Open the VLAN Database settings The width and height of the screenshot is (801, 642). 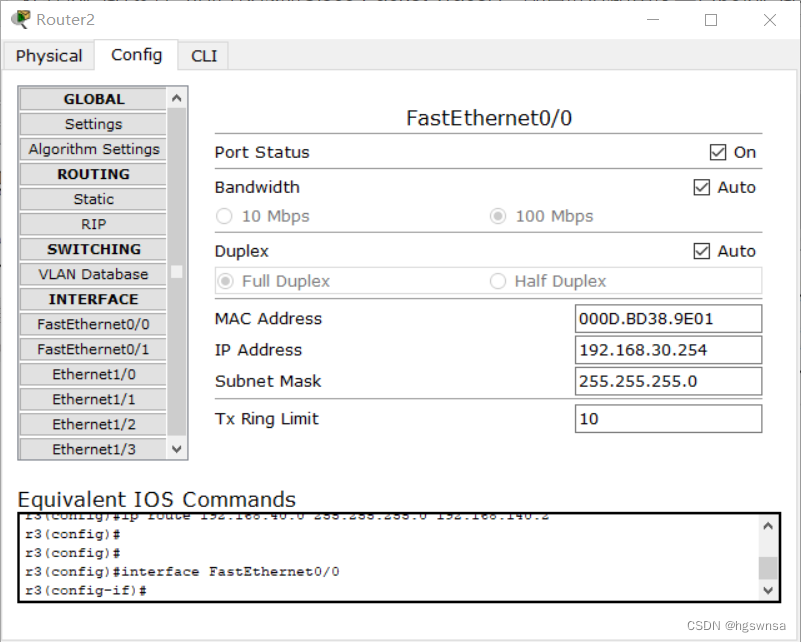click(x=93, y=274)
